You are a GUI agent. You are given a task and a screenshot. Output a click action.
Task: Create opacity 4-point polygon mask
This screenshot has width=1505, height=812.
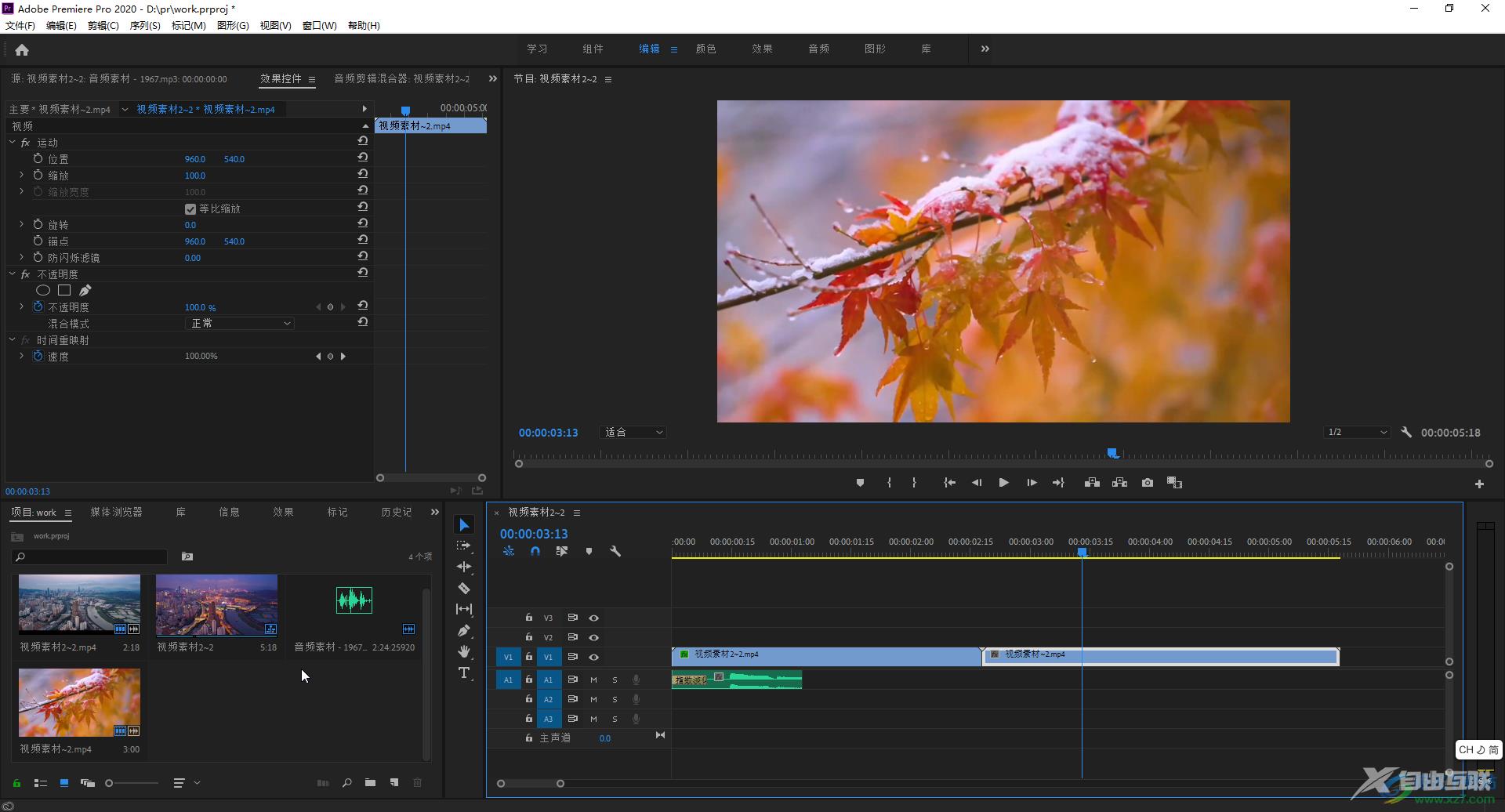point(64,290)
